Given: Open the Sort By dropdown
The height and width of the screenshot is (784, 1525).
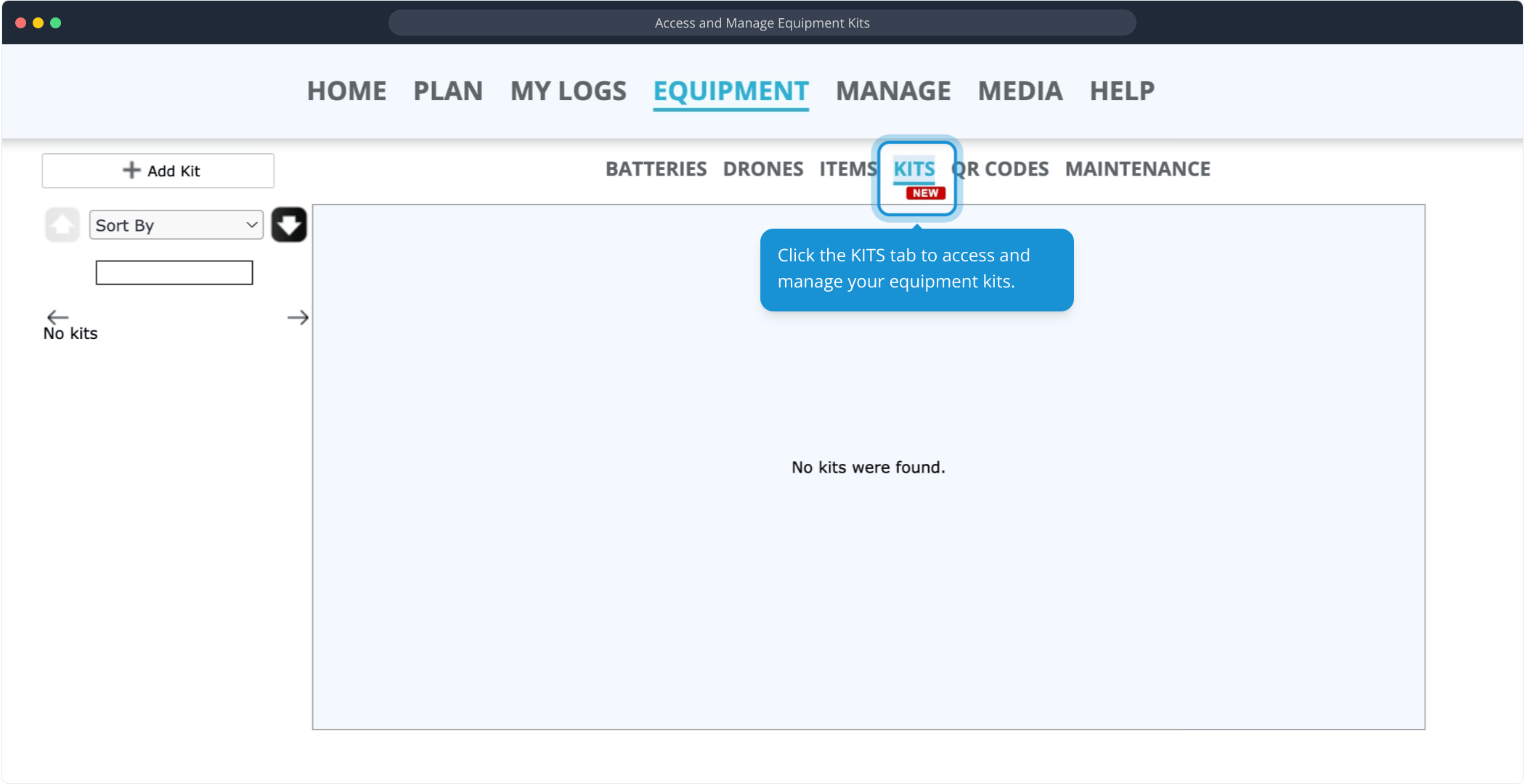Looking at the screenshot, I should click(x=176, y=225).
